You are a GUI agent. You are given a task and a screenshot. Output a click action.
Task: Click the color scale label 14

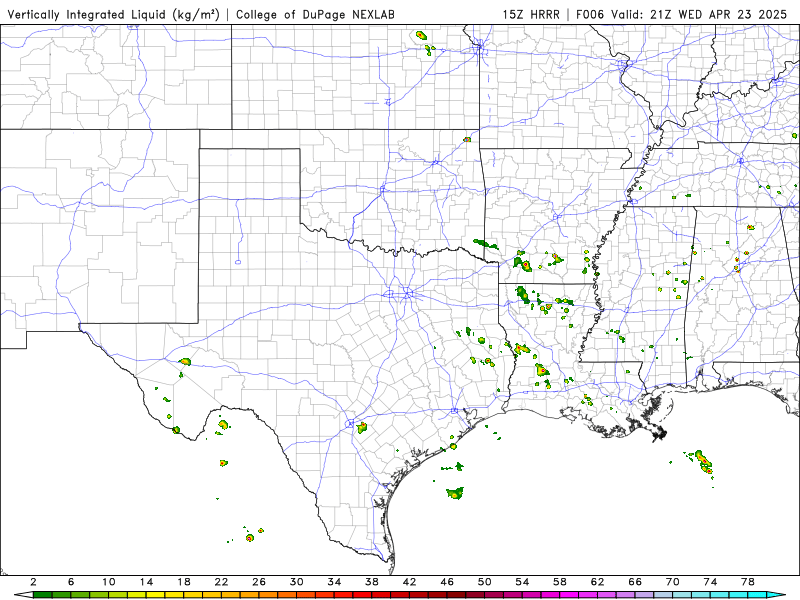tap(146, 582)
